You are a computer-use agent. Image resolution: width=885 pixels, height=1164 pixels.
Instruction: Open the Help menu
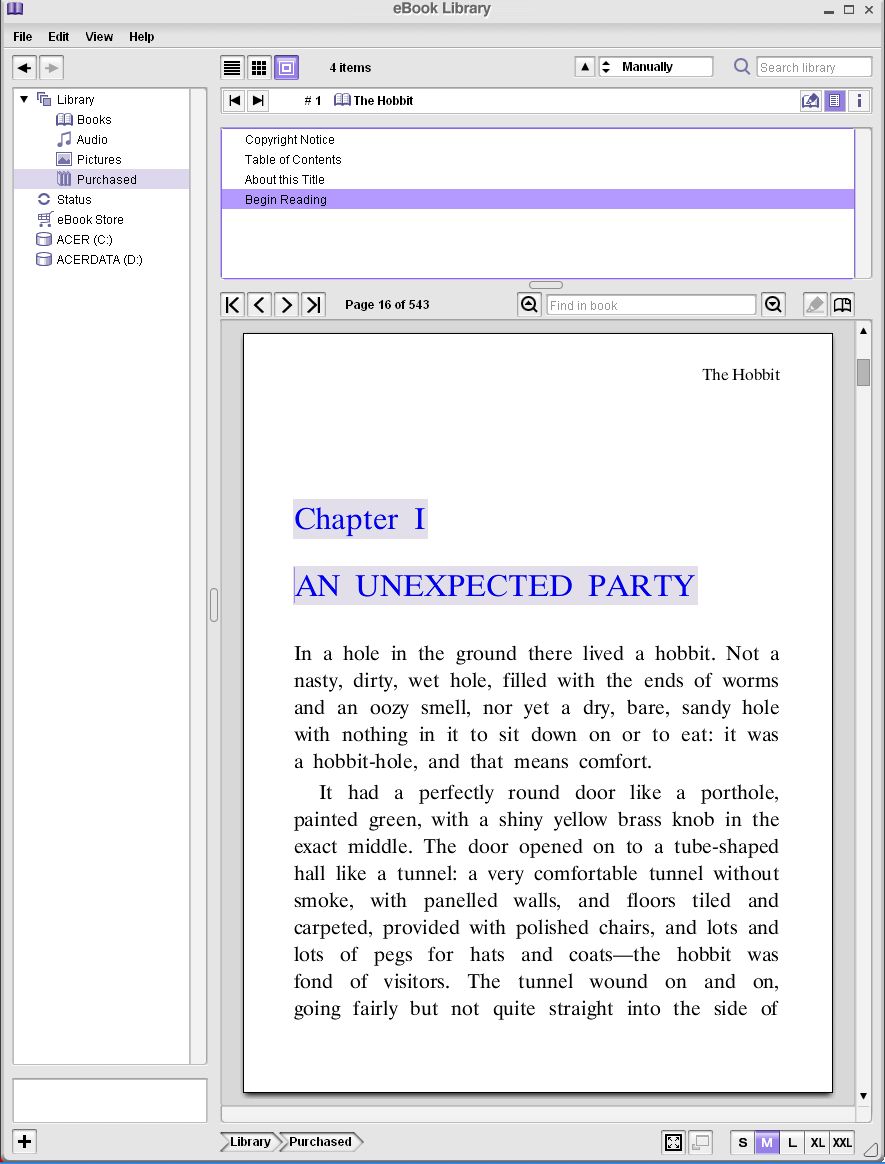click(x=142, y=36)
